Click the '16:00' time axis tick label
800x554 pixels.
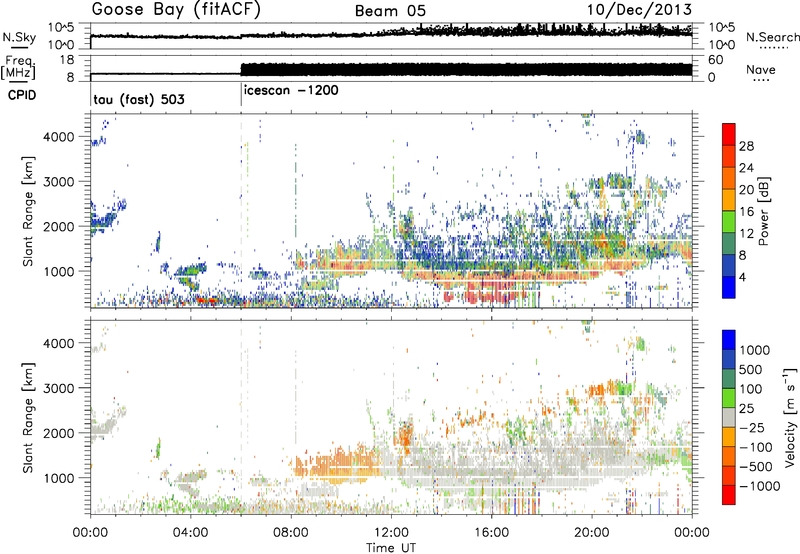tap(491, 533)
